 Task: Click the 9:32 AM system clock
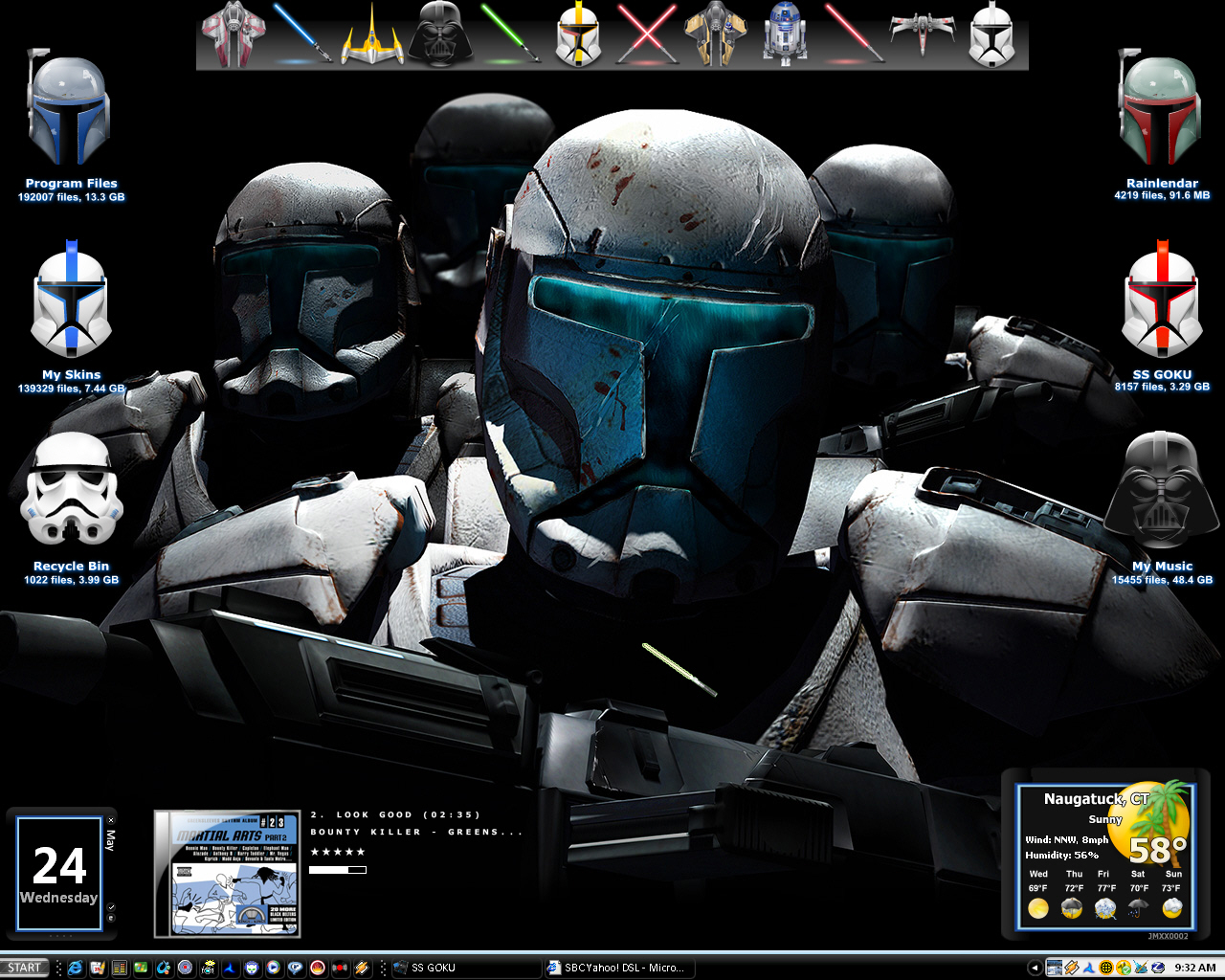click(1195, 968)
